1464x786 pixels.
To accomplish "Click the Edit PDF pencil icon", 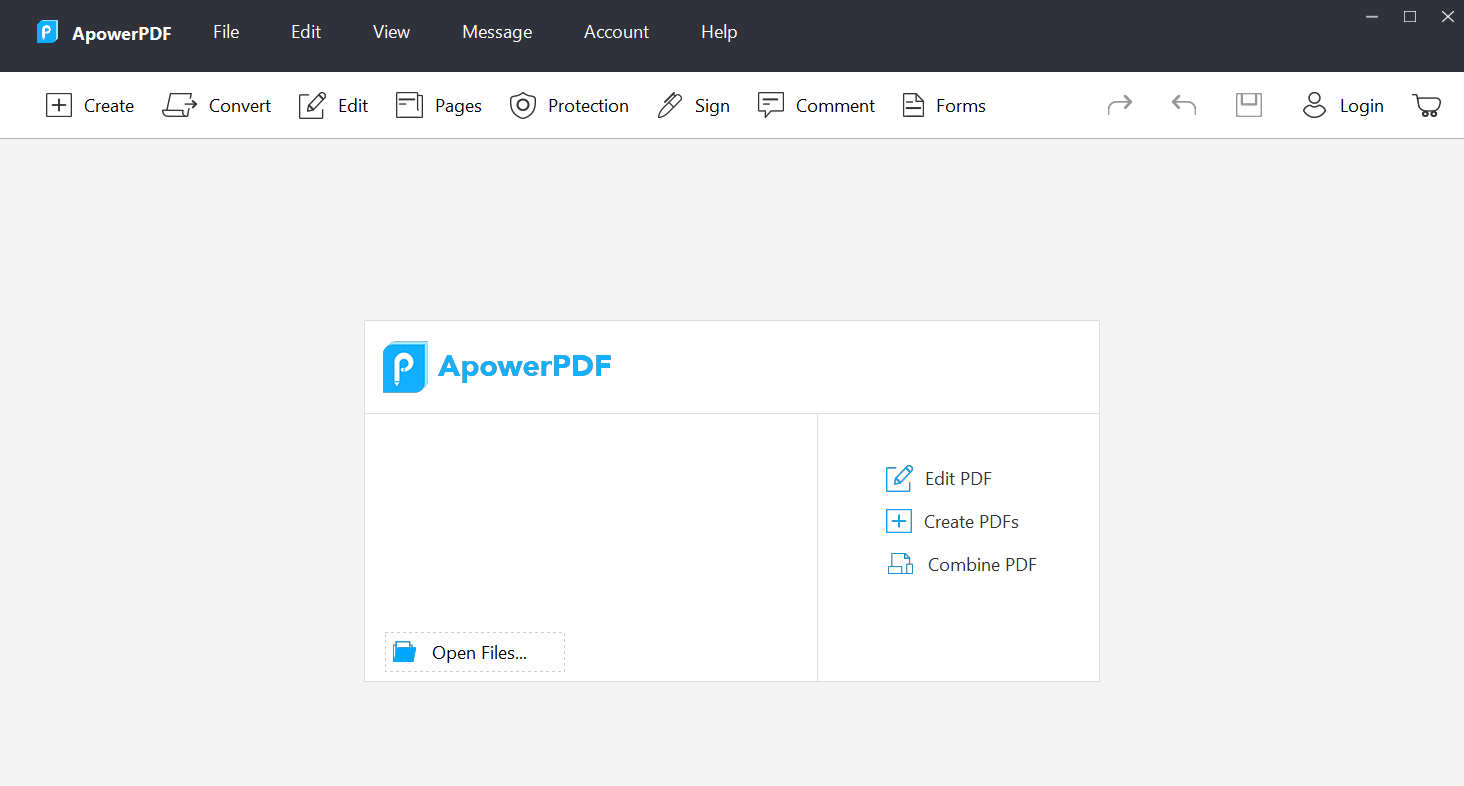I will point(899,478).
